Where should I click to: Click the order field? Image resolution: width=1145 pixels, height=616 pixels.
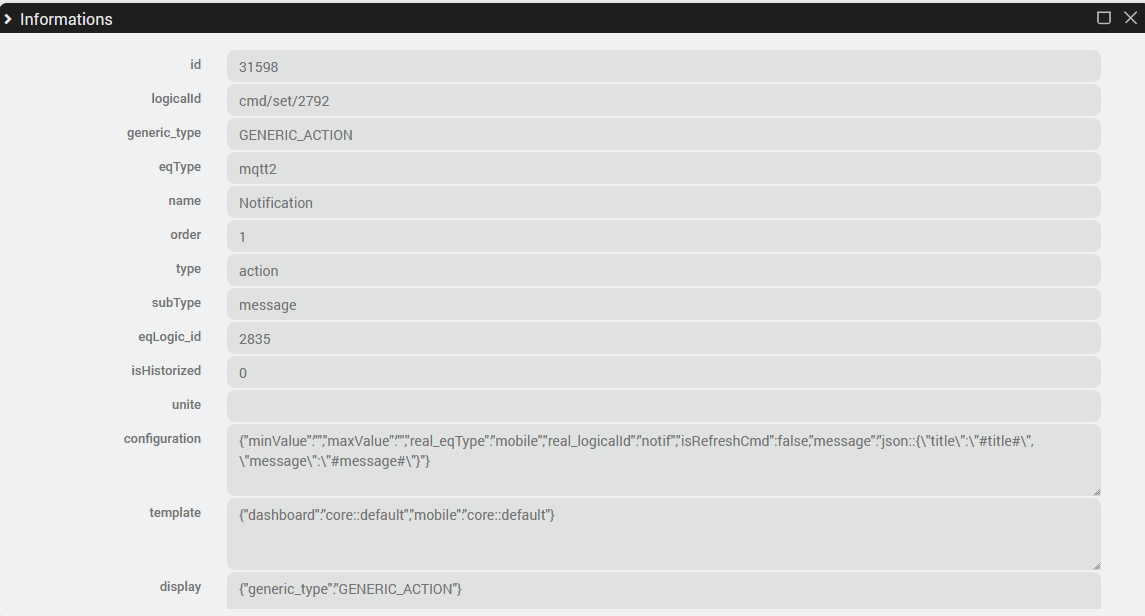tap(663, 237)
